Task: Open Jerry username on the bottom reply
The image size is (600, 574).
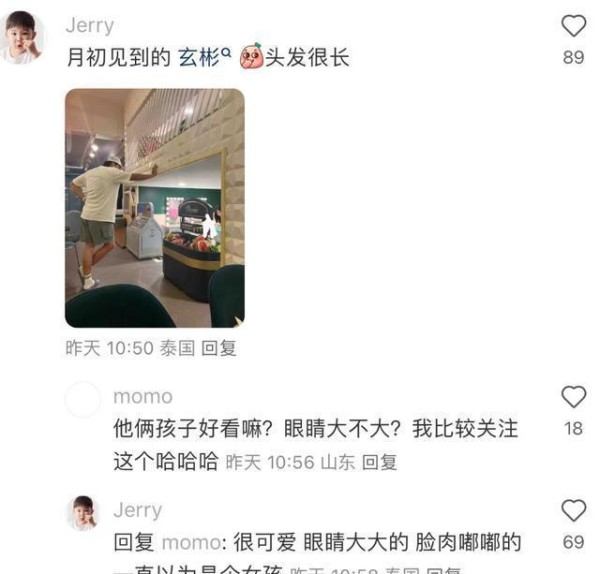Action: pyautogui.click(x=138, y=510)
